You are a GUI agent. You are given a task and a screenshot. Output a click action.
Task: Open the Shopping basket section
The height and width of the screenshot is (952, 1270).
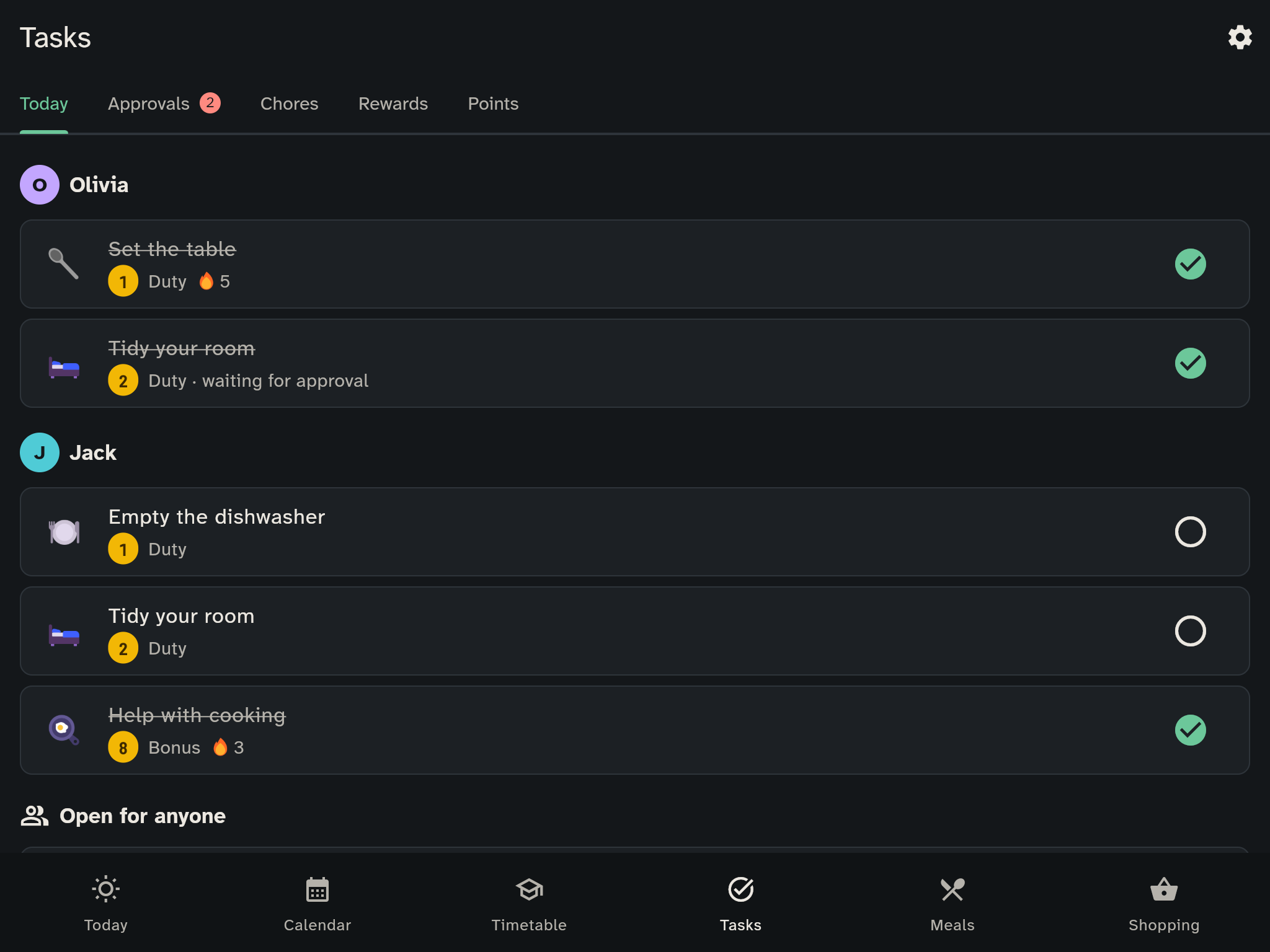[x=1164, y=903]
